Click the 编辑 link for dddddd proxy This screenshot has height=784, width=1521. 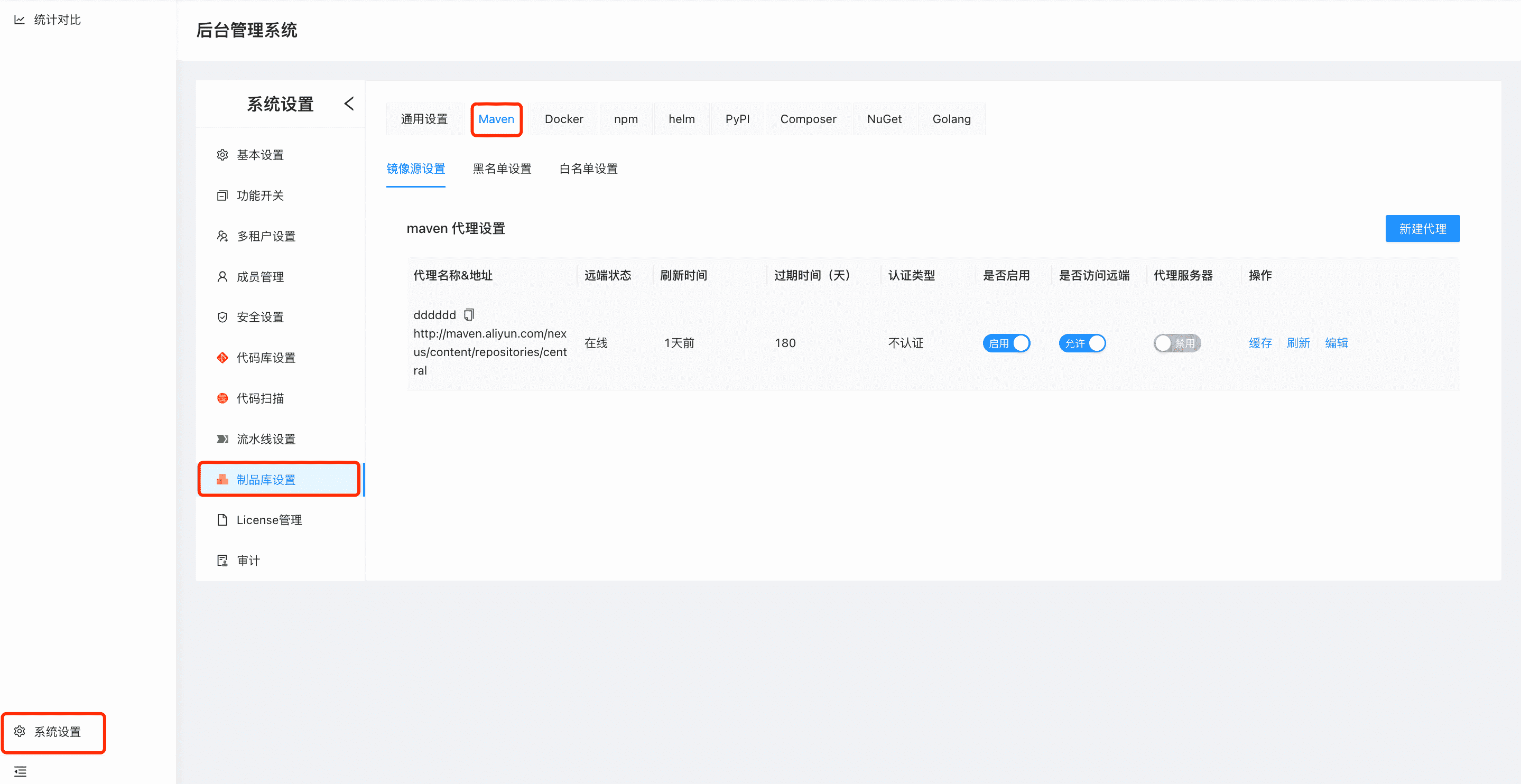[x=1336, y=343]
